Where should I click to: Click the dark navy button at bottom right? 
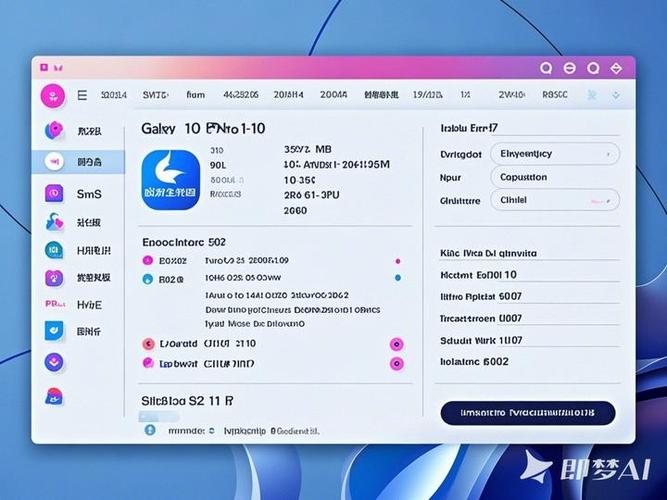point(528,413)
